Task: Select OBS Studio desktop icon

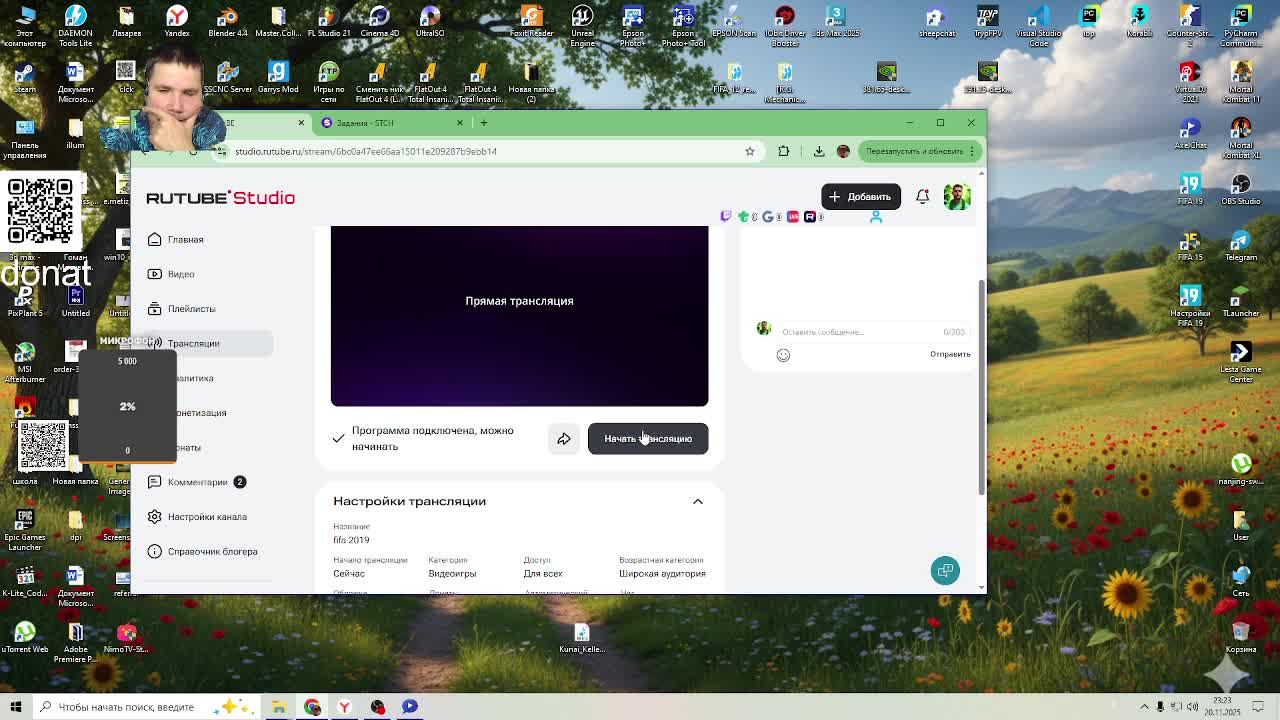Action: point(1241,190)
